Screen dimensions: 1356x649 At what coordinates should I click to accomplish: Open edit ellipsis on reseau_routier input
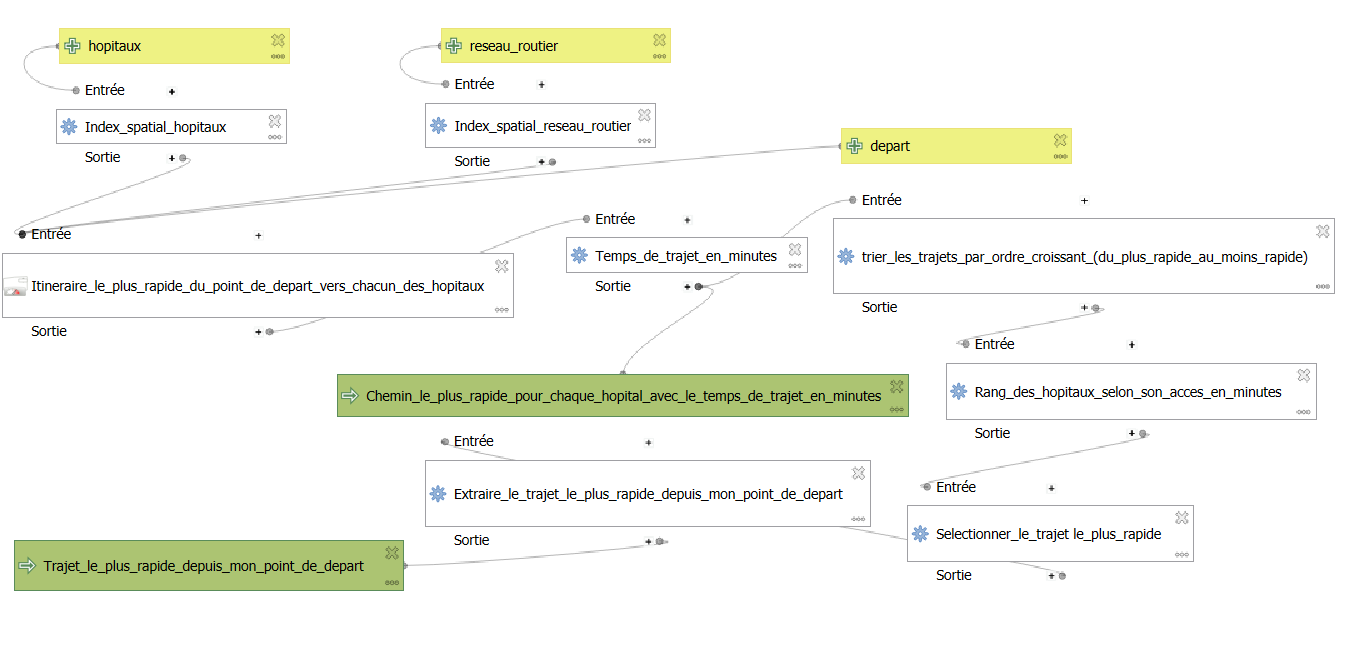click(660, 57)
